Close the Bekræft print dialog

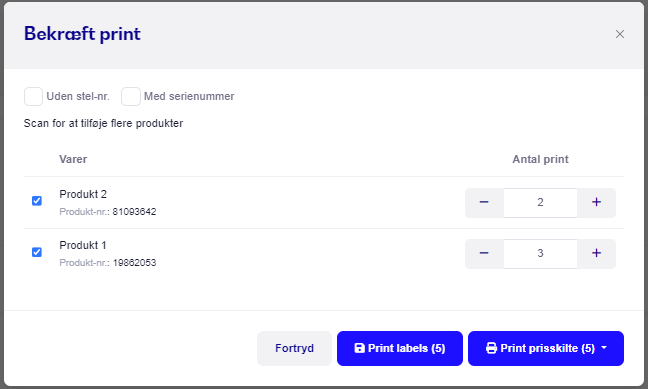click(619, 34)
